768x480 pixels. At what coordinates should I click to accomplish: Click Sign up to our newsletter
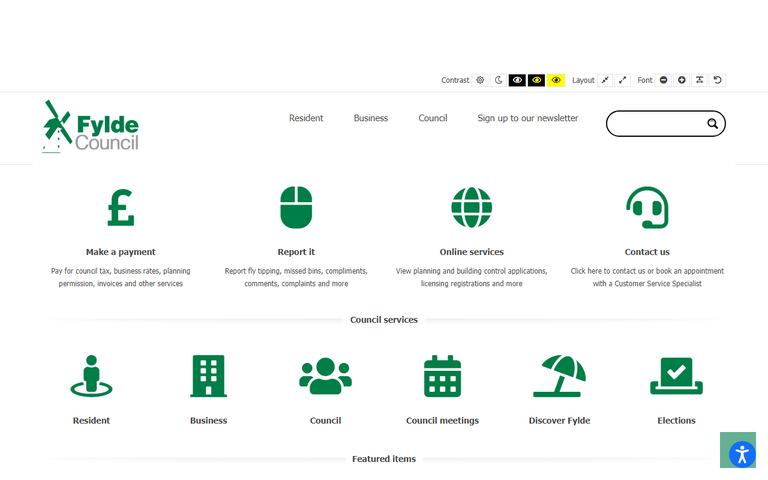(527, 118)
